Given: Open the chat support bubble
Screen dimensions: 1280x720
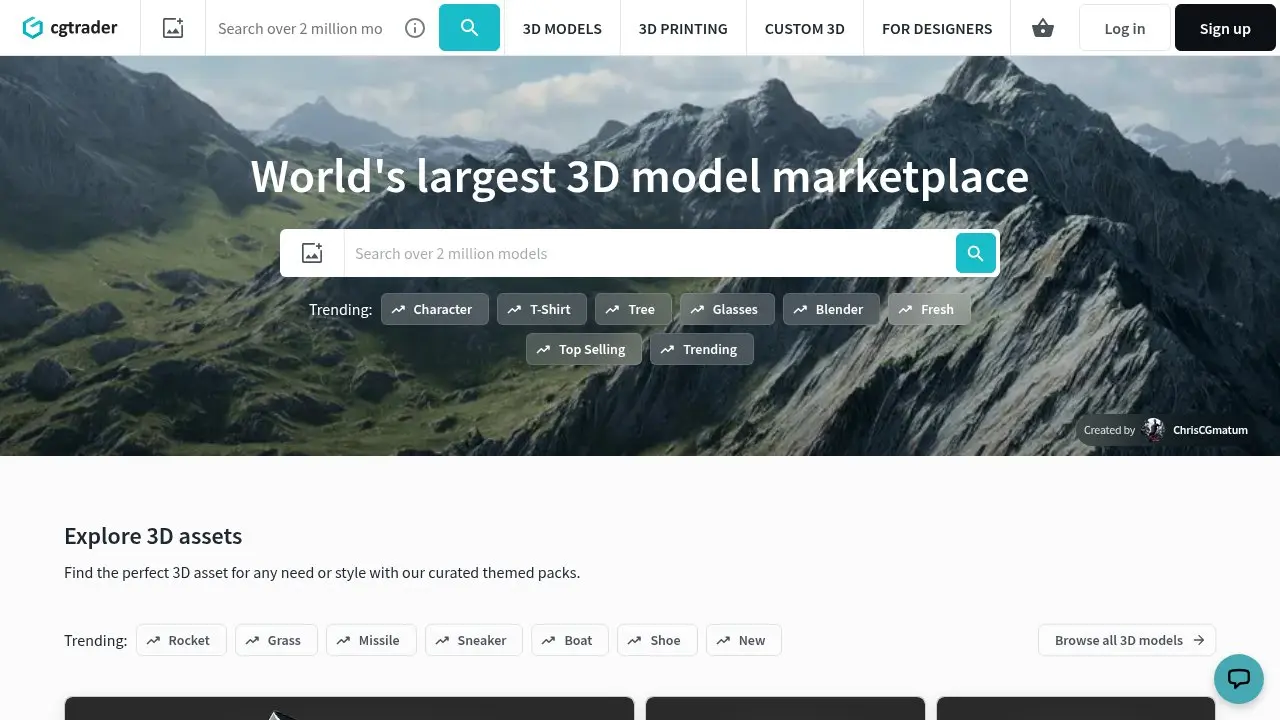Looking at the screenshot, I should 1239,679.
